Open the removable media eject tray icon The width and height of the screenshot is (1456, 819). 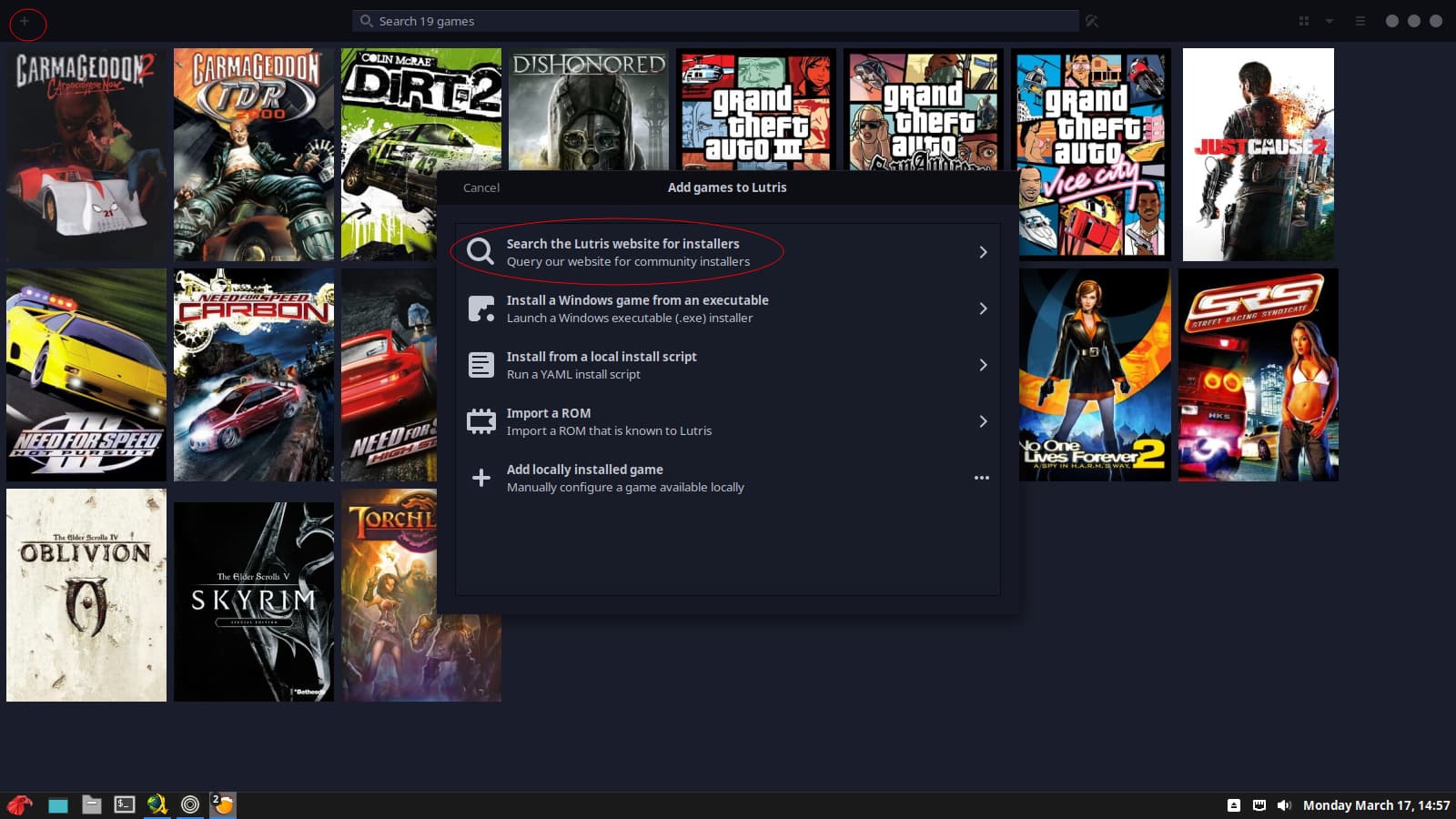click(1234, 805)
